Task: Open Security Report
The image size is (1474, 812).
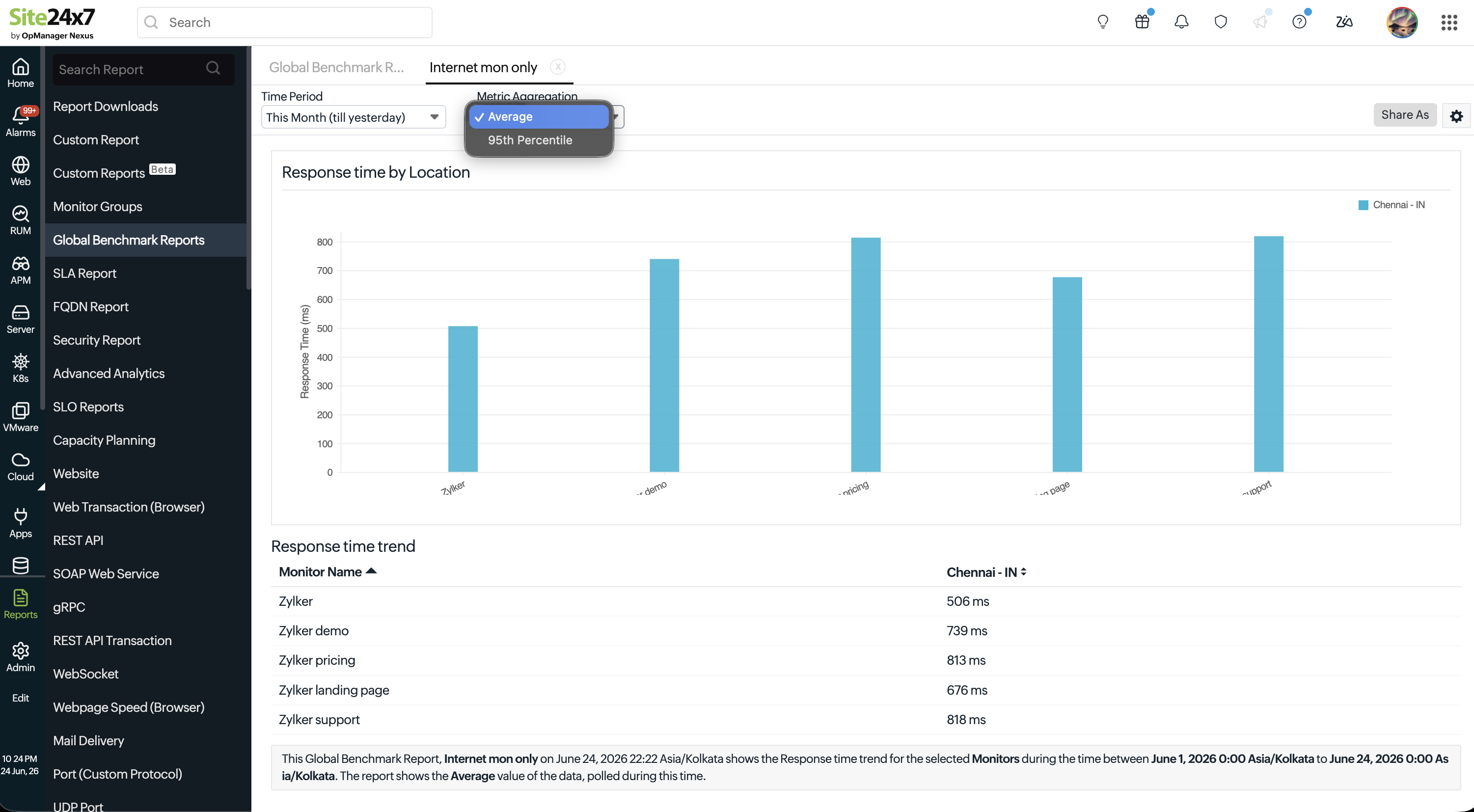Action: (96, 340)
